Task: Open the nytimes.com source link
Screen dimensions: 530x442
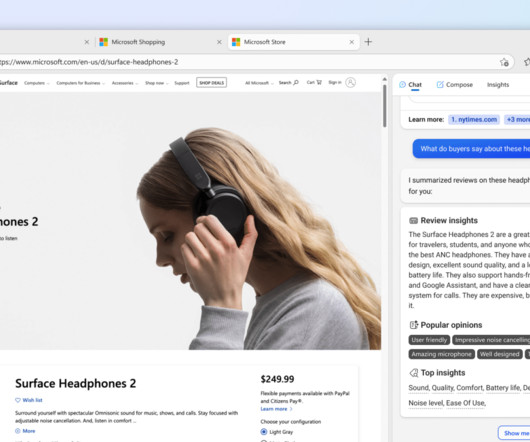Action: coord(474,119)
